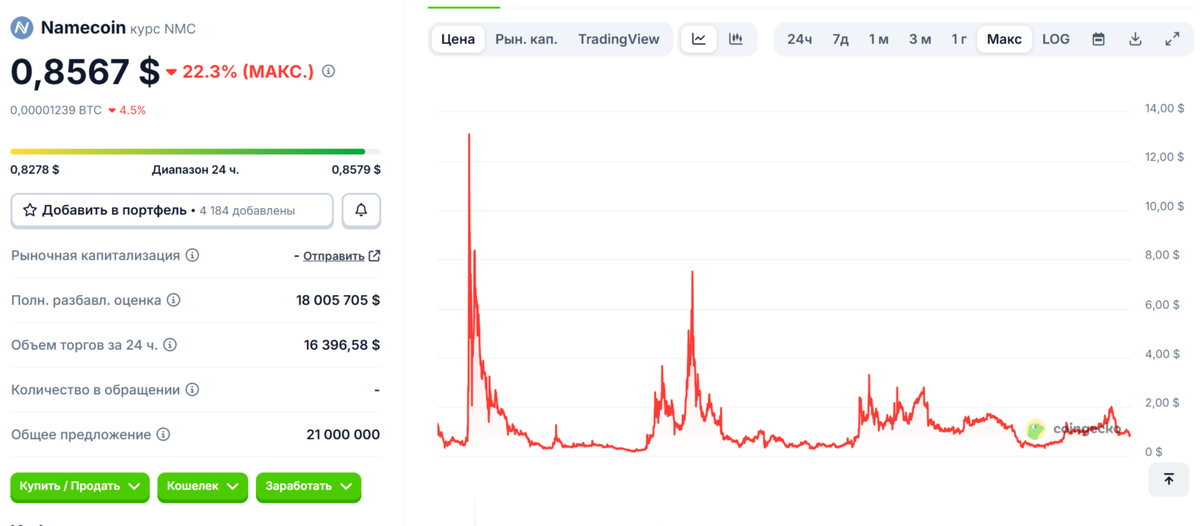Select the Рын. кап. chart tab
The height and width of the screenshot is (526, 1200).
pyautogui.click(x=526, y=39)
